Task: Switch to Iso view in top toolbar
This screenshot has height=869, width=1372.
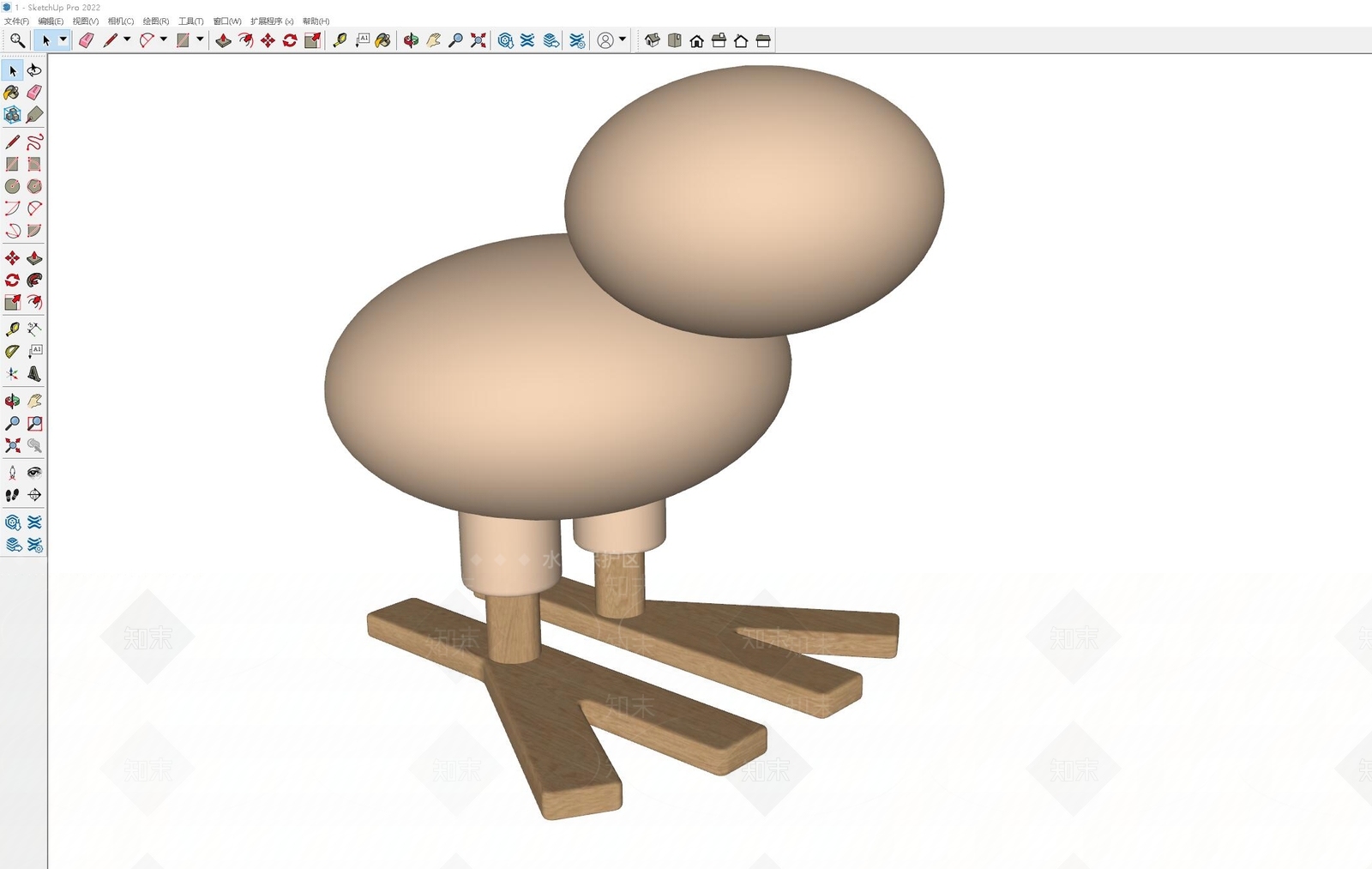Action: pyautogui.click(x=653, y=40)
